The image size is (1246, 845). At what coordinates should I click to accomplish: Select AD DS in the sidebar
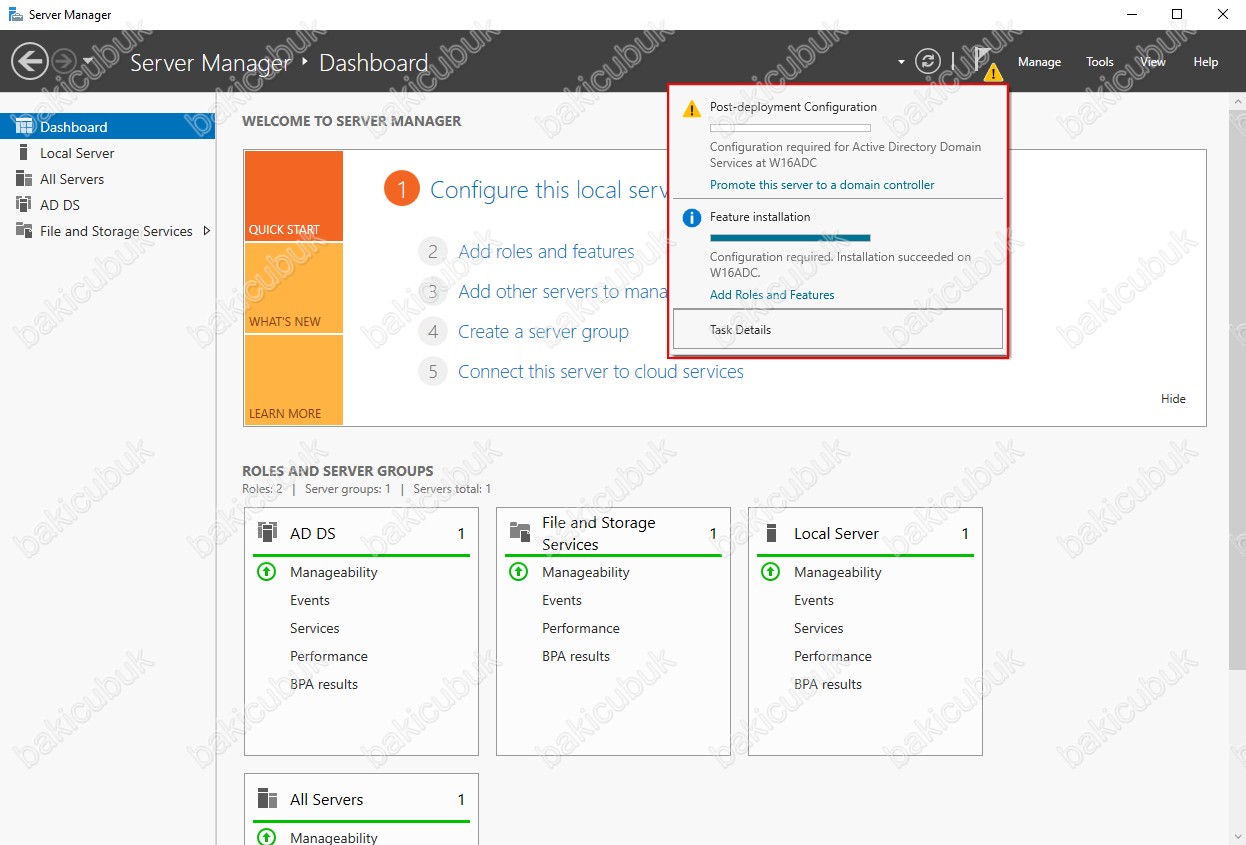tap(107, 205)
